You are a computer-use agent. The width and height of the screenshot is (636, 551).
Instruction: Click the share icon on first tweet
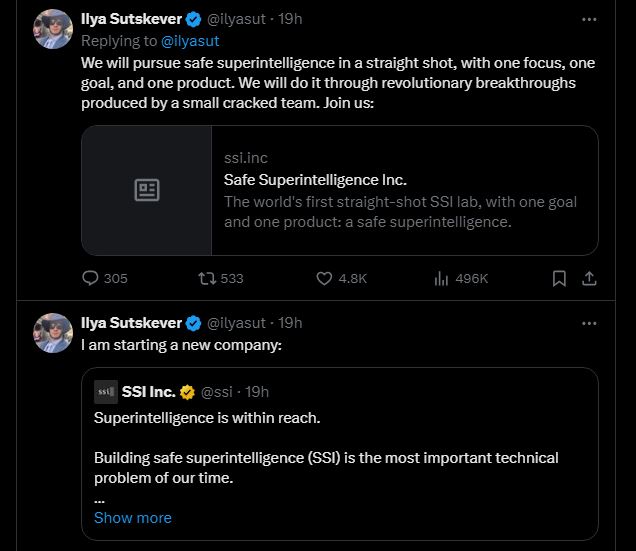pyautogui.click(x=589, y=278)
